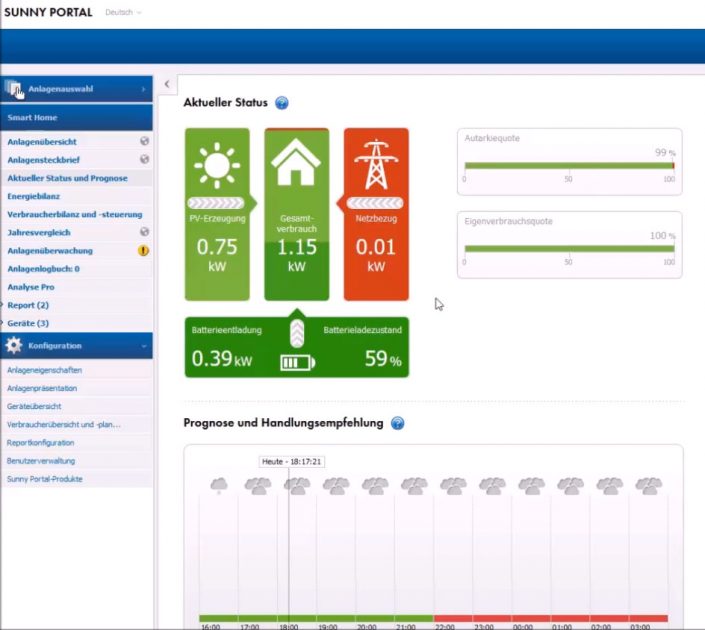Screen dimensions: 705x630
Task: Open the Geräteübersicht link
Action: pyautogui.click(x=35, y=406)
